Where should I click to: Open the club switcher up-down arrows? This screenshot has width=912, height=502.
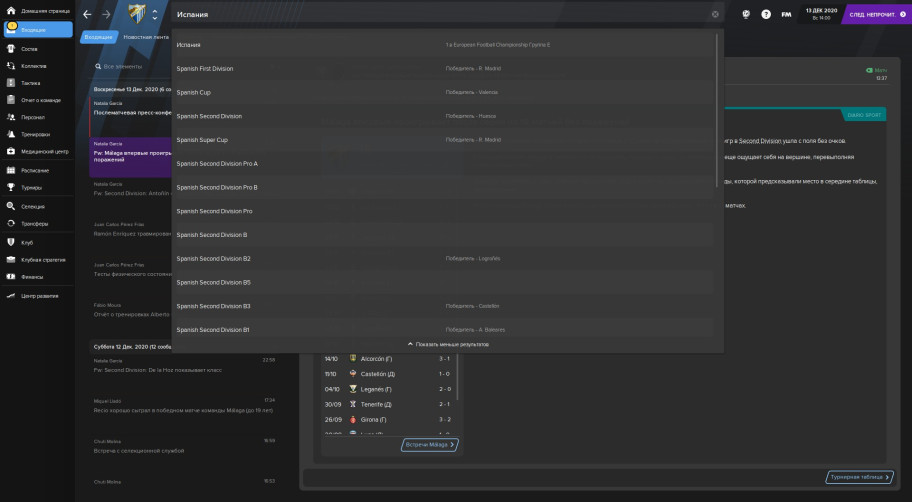click(155, 14)
